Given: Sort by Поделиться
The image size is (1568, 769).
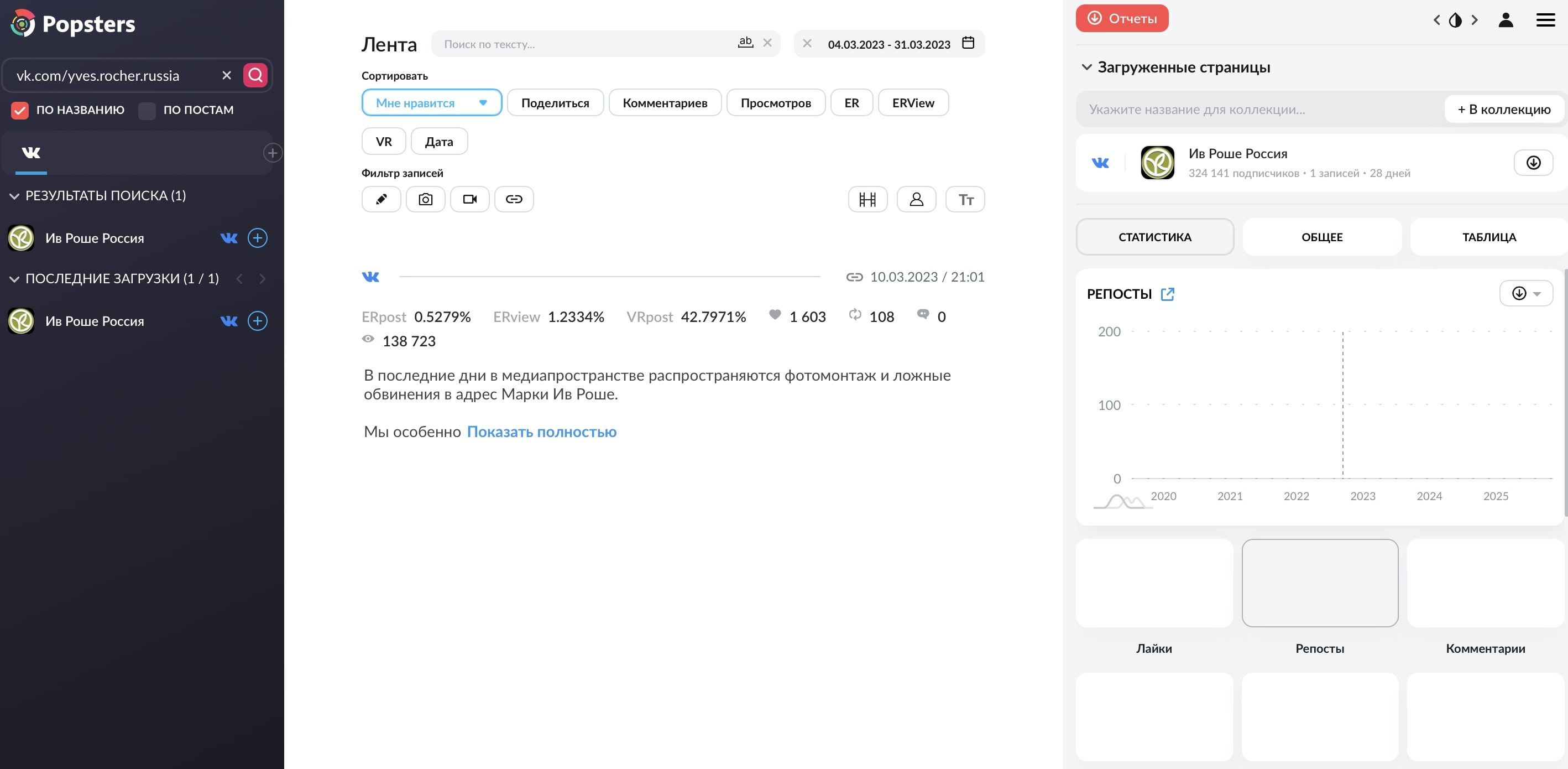Looking at the screenshot, I should coord(555,102).
